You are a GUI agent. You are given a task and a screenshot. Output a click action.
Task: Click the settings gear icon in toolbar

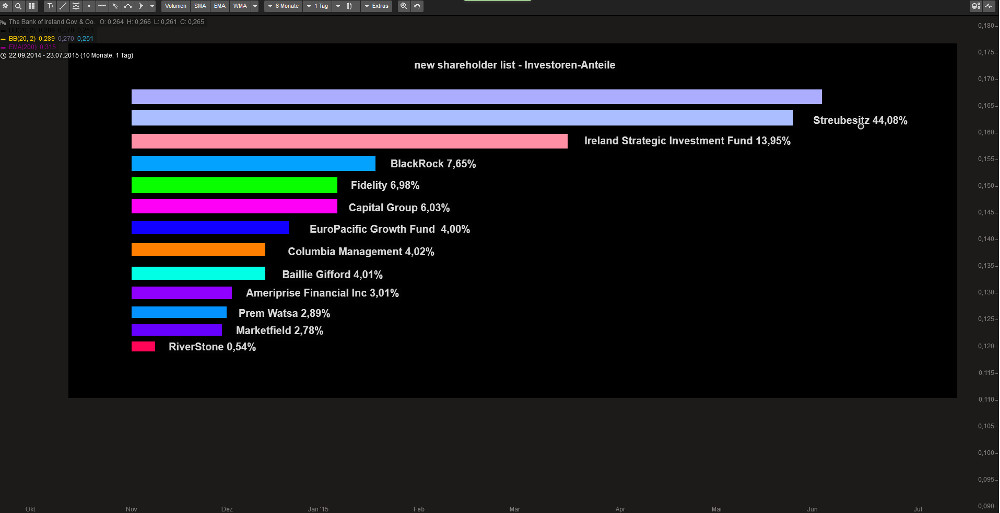click(6, 6)
